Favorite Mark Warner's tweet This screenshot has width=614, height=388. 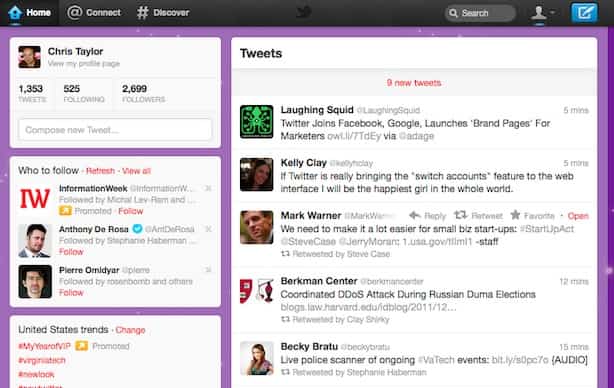[x=533, y=216]
